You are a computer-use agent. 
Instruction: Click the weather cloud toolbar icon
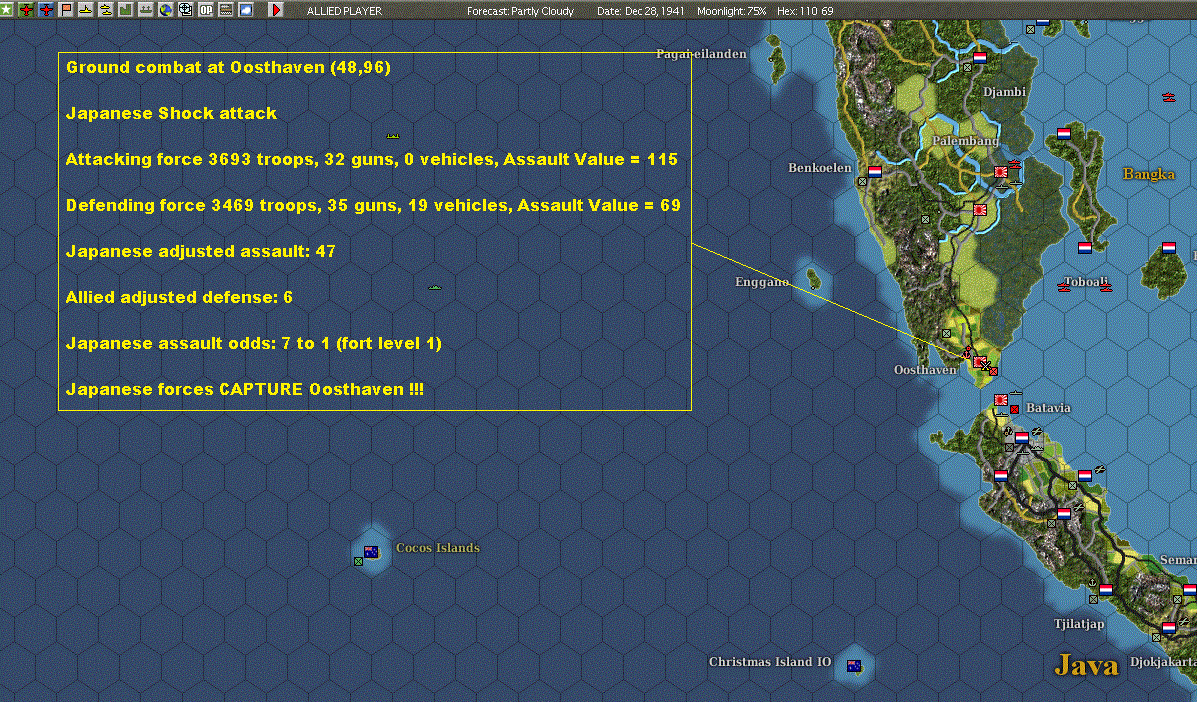pyautogui.click(x=246, y=10)
